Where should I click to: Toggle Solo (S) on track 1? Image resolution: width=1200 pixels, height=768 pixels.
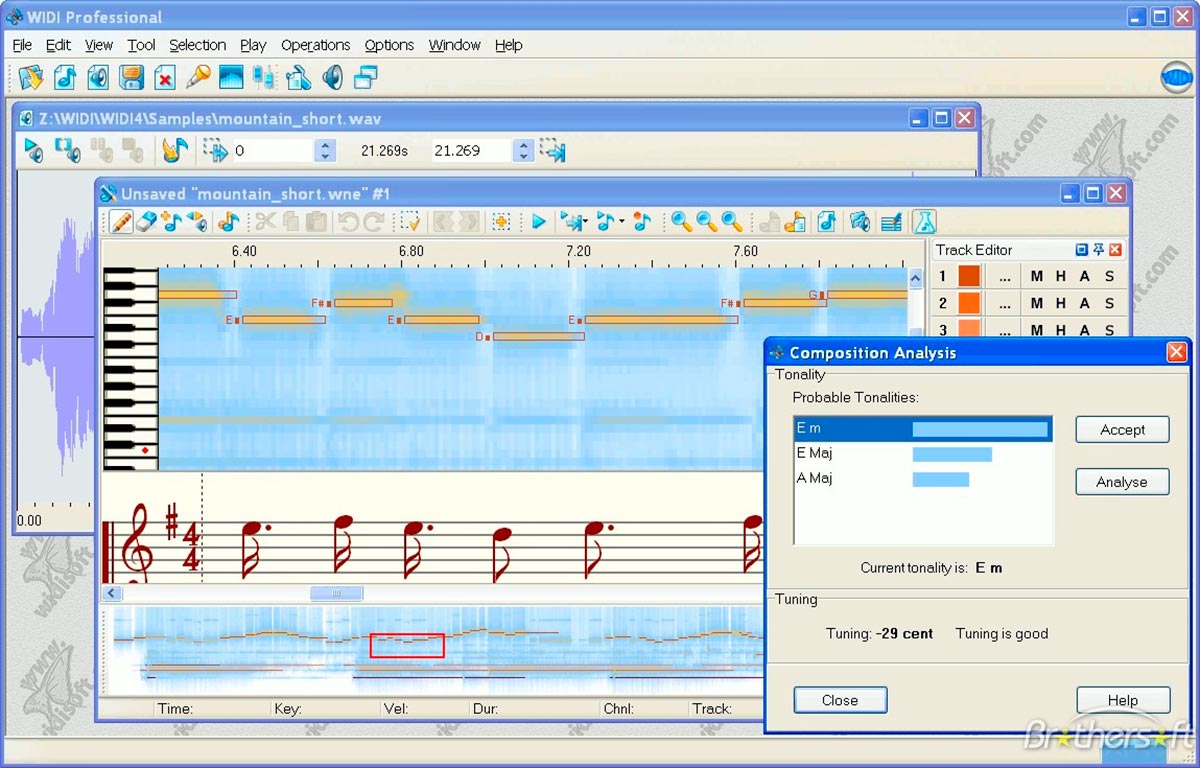point(1109,277)
